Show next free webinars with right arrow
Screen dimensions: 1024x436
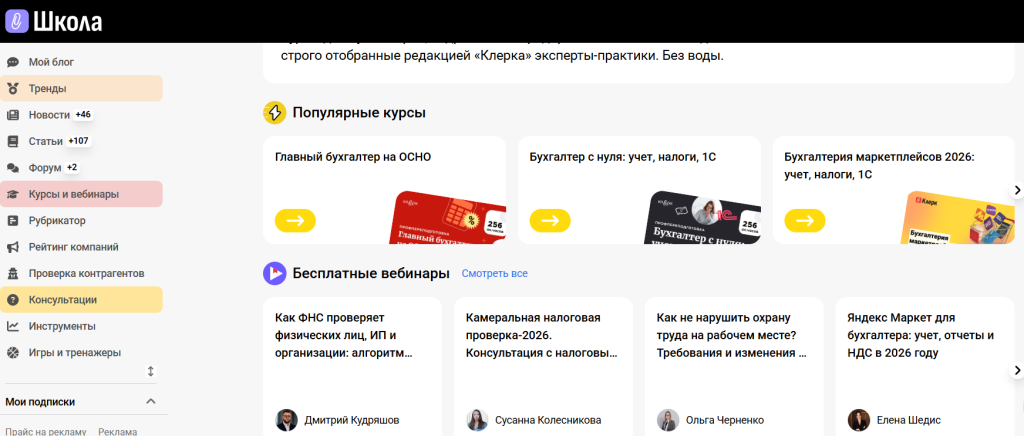click(1017, 370)
